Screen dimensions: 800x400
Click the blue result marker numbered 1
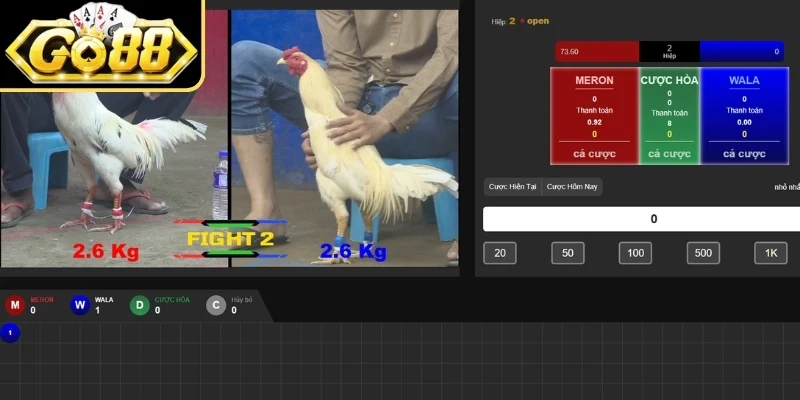pyautogui.click(x=10, y=333)
